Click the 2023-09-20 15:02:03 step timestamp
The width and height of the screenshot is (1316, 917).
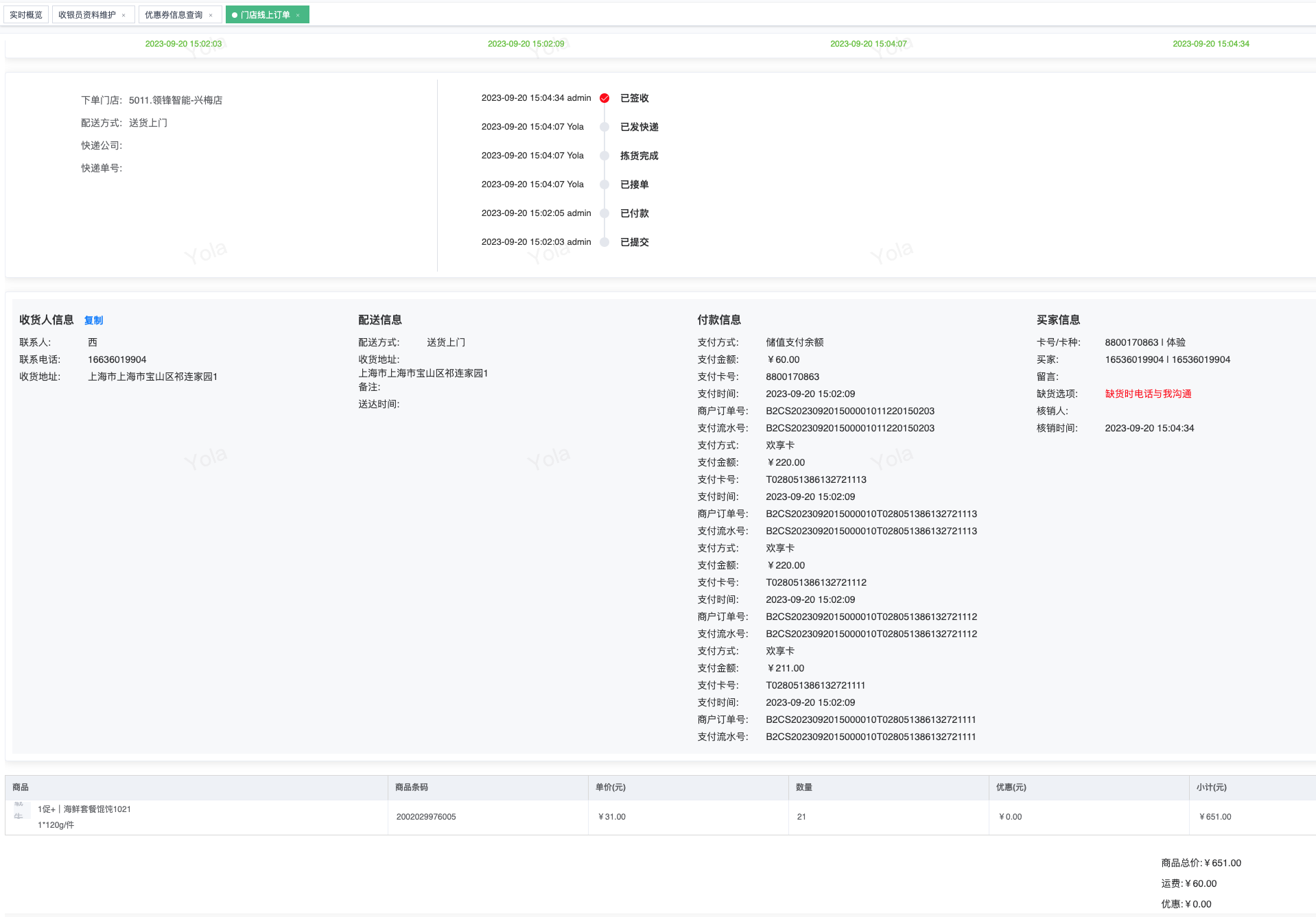183,44
